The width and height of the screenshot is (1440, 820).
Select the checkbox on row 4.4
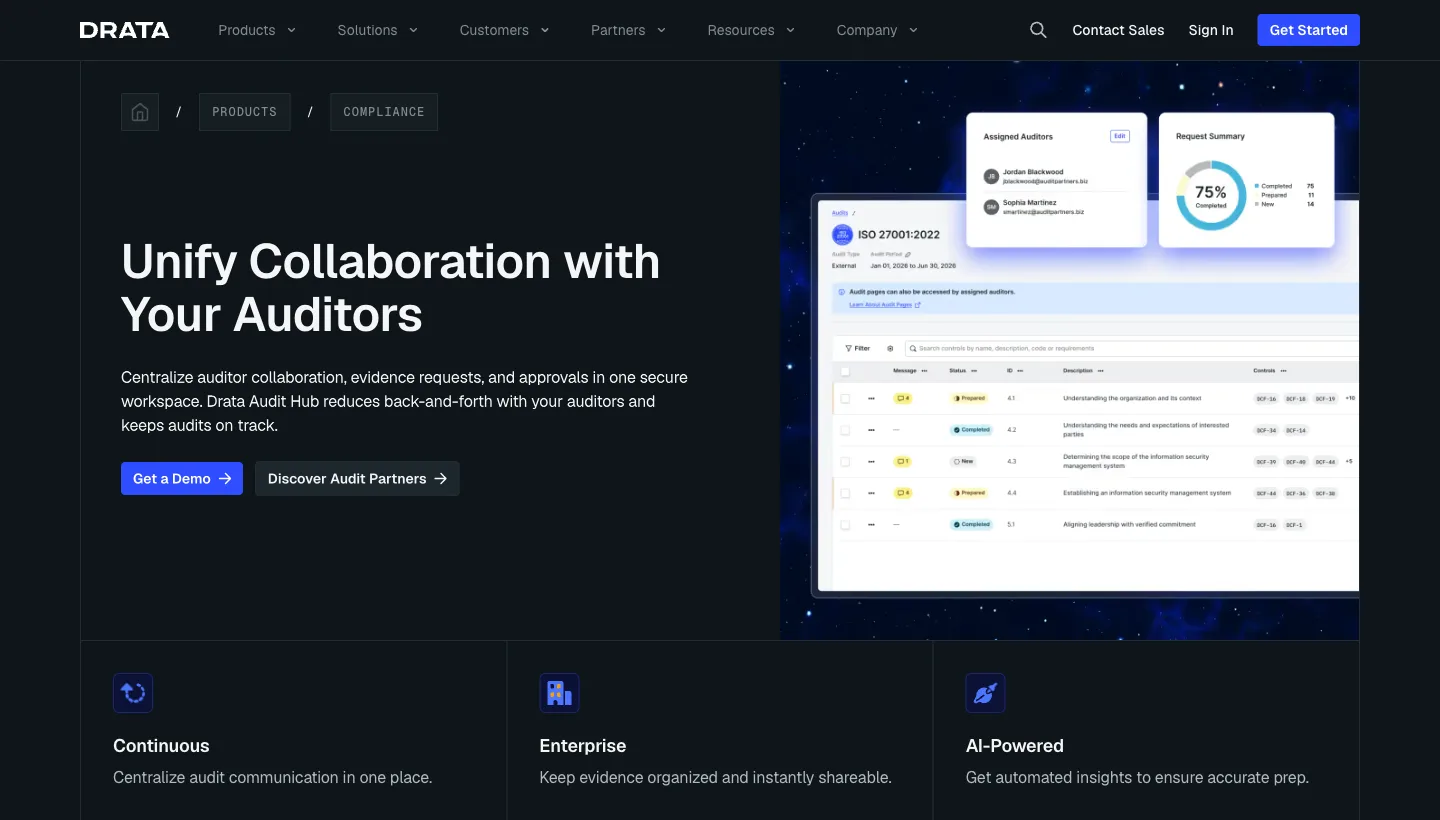pyautogui.click(x=845, y=493)
